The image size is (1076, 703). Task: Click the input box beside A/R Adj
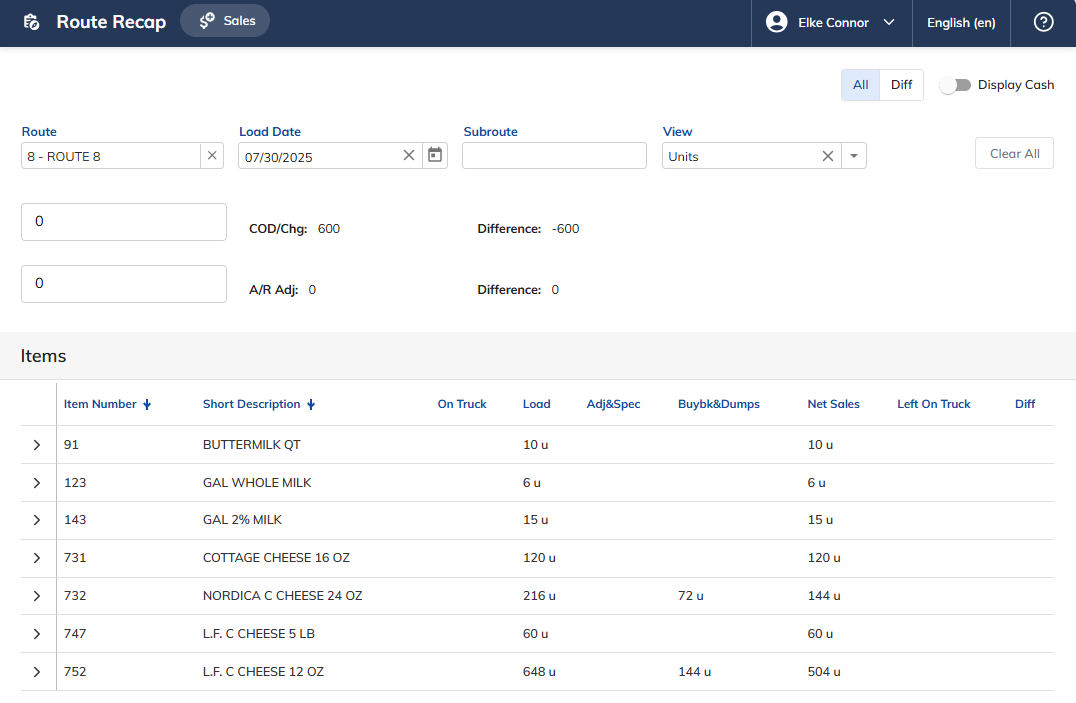(124, 284)
